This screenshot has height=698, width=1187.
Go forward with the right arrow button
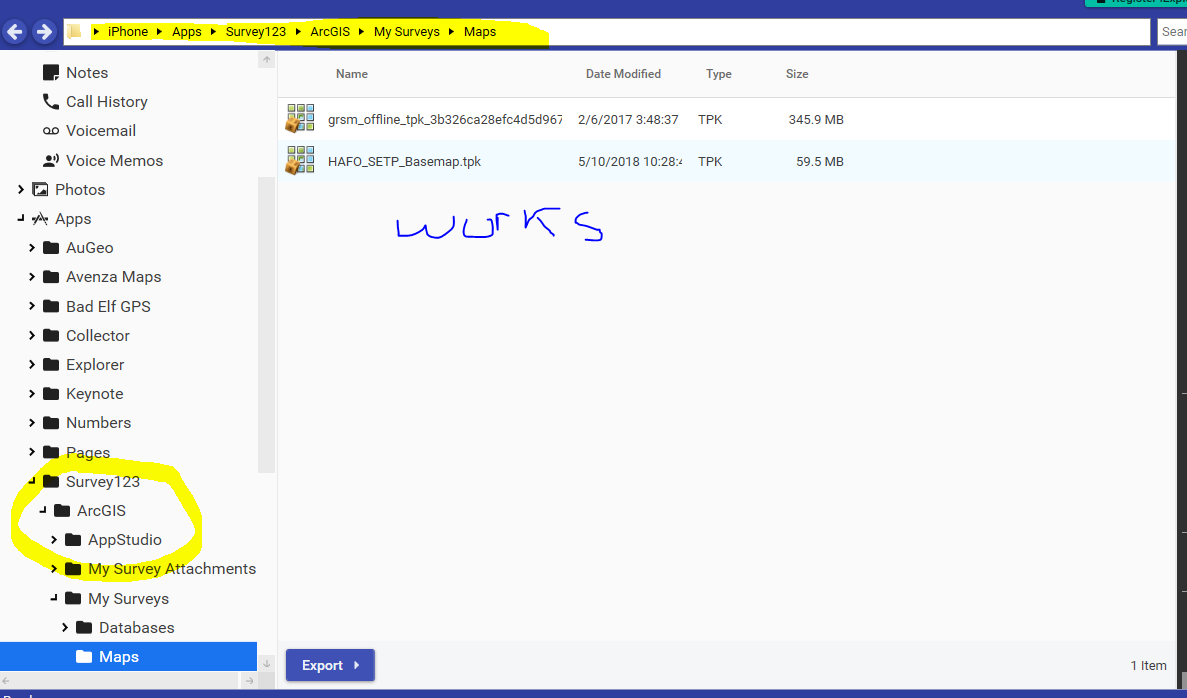click(44, 32)
